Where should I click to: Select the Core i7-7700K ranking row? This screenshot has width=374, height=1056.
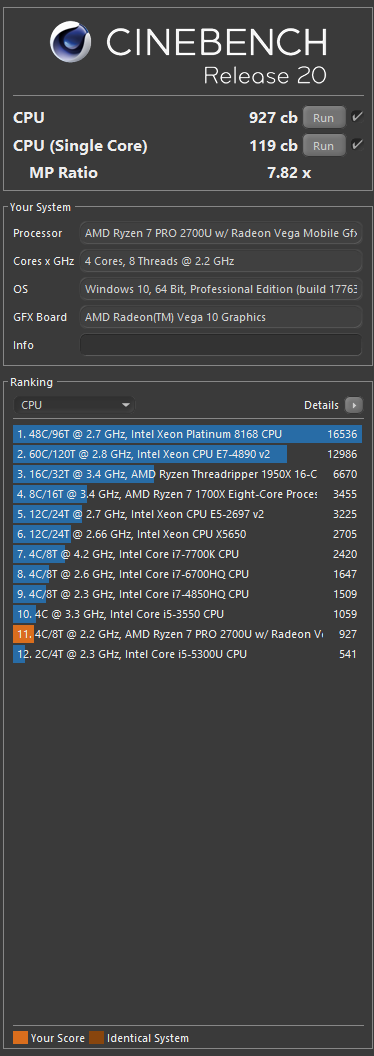click(x=187, y=554)
